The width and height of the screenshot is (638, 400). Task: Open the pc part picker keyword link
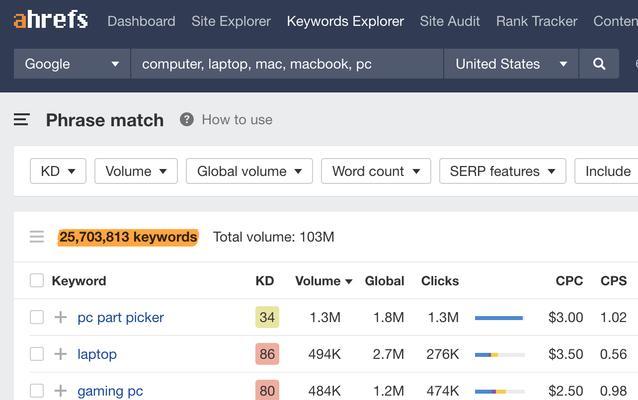(x=120, y=317)
